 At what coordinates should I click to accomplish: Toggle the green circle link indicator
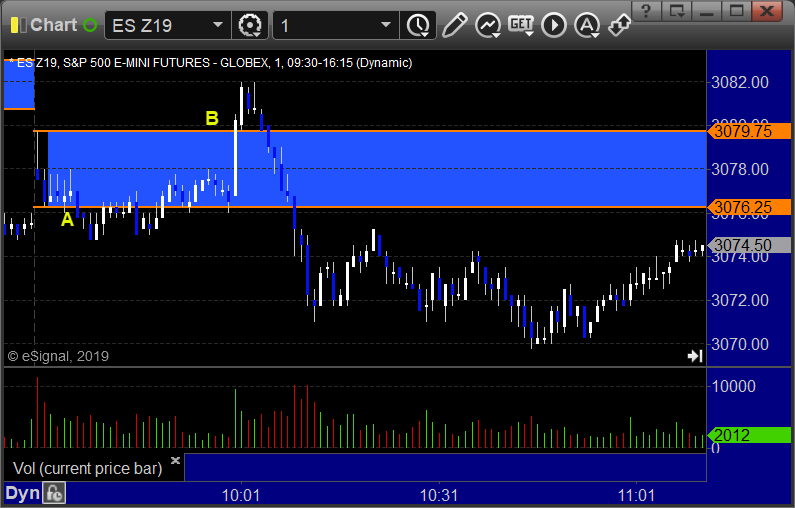90,25
